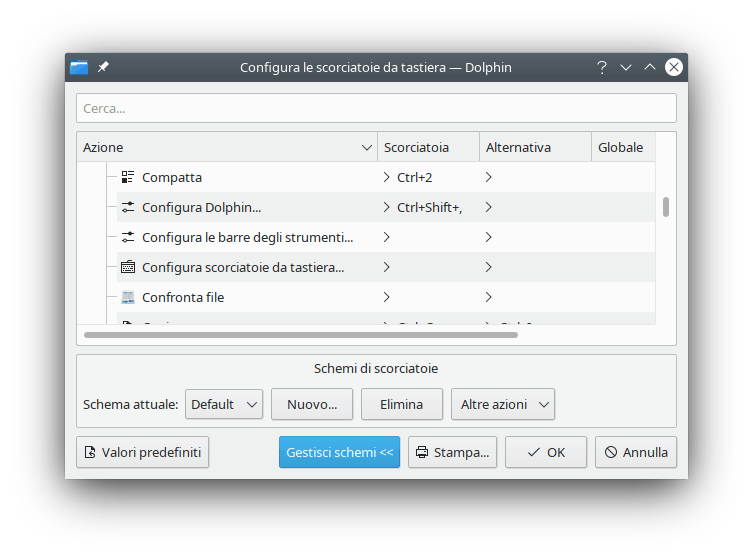The height and width of the screenshot is (556, 753).
Task: Expand the Ctrl+2 shortcut for Compatta
Action: coord(387,177)
